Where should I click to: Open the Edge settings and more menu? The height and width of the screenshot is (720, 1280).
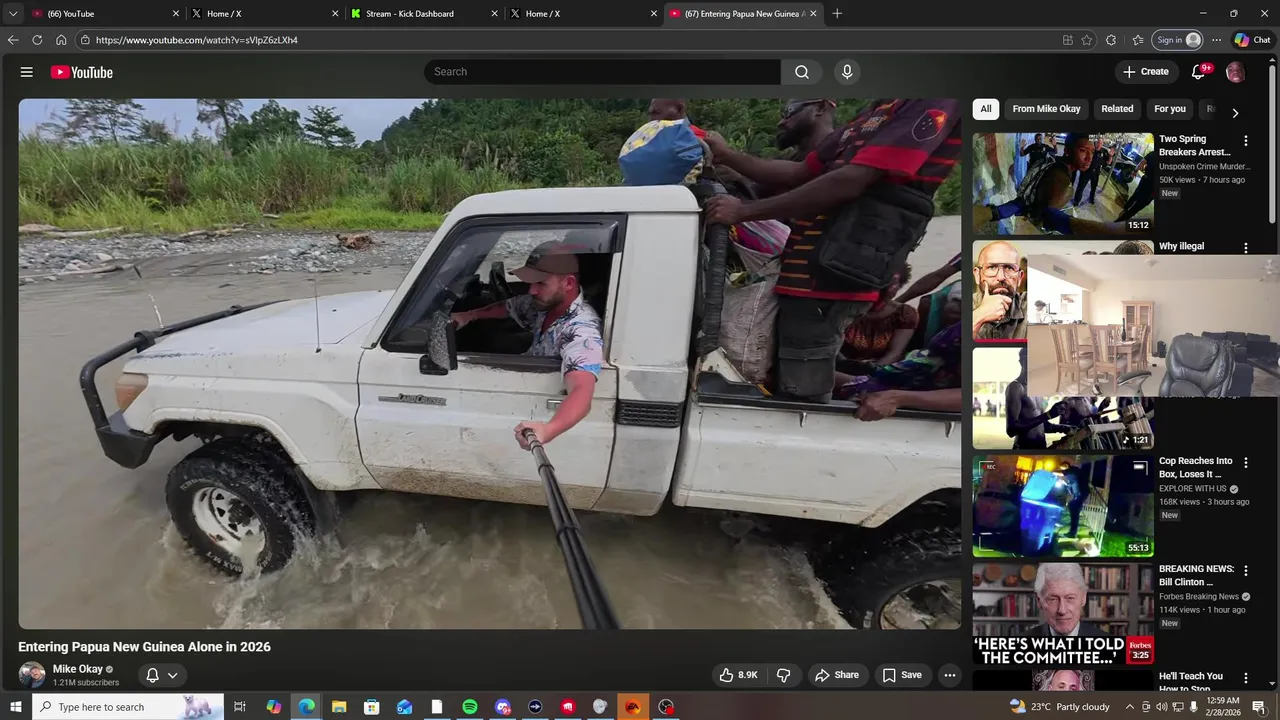[x=1216, y=40]
